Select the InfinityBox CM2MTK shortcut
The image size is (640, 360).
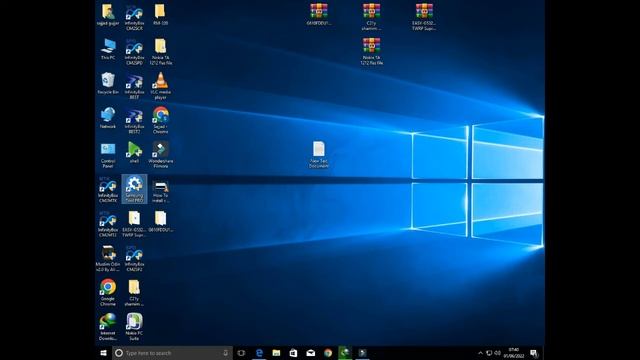tap(108, 190)
